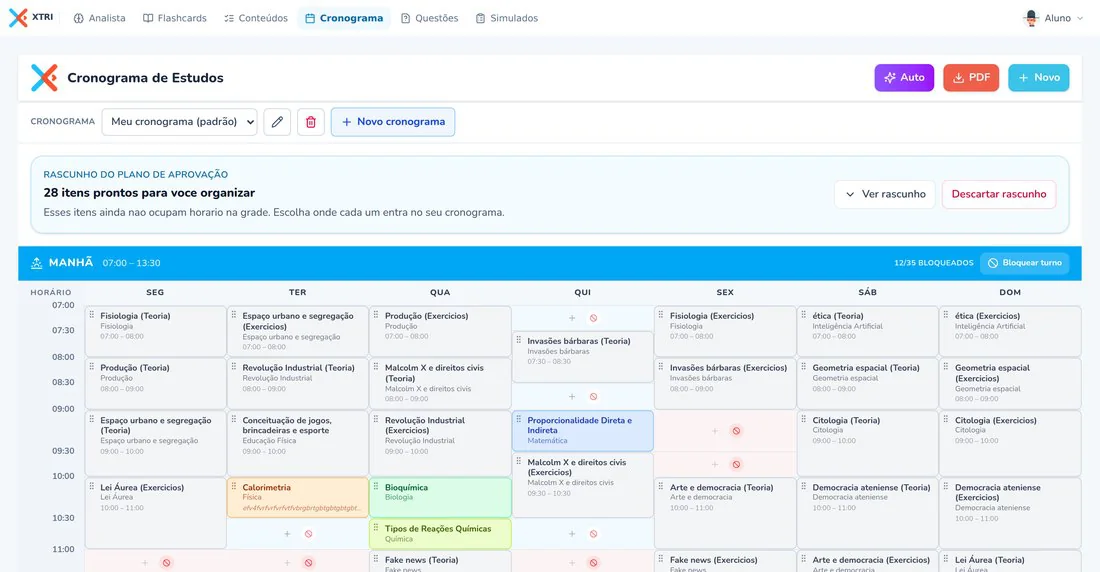Image resolution: width=1100 pixels, height=572 pixels.
Task: Expand the Aluno account menu chevron
Action: (1080, 18)
